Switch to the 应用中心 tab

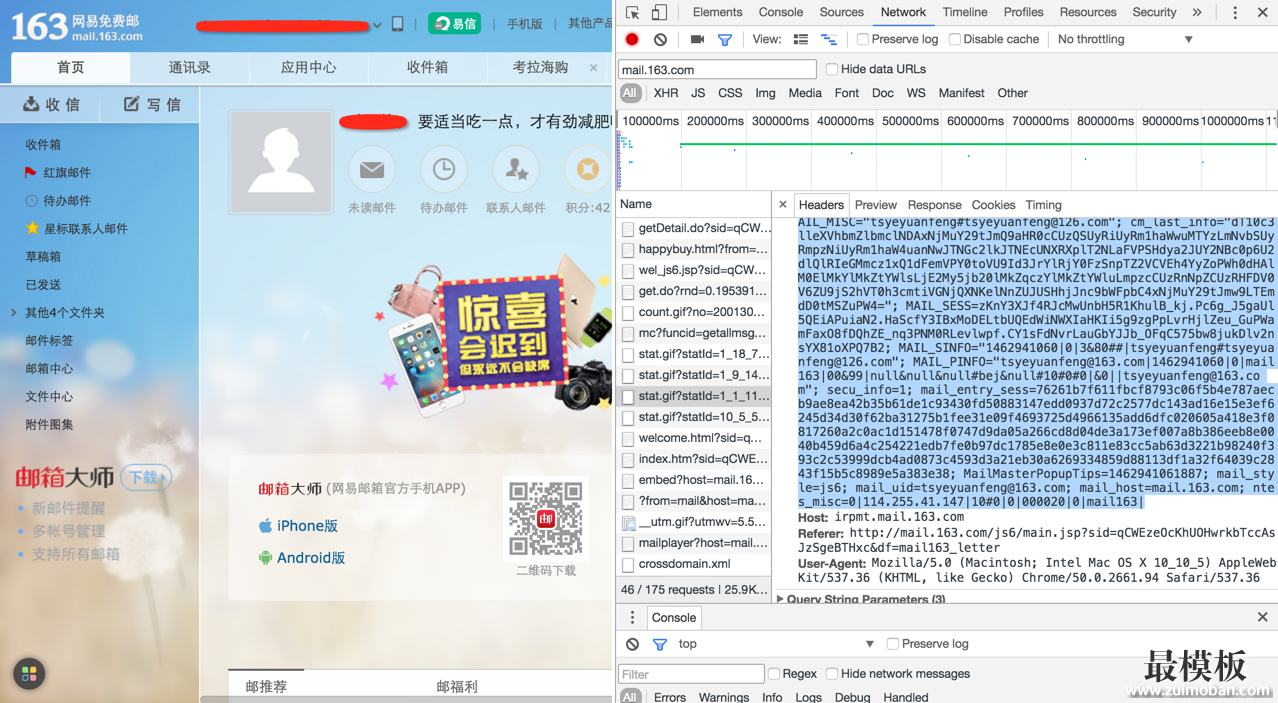pos(308,68)
